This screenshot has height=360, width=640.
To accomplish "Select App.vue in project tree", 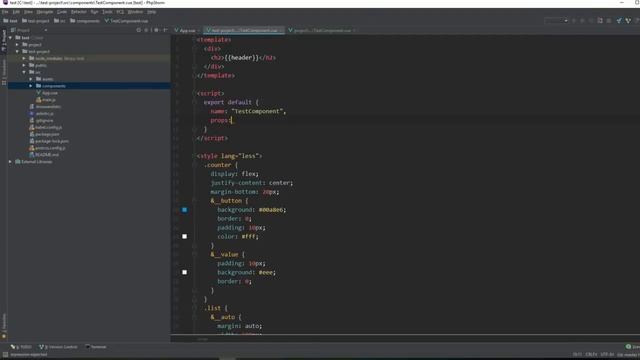I will pyautogui.click(x=47, y=93).
